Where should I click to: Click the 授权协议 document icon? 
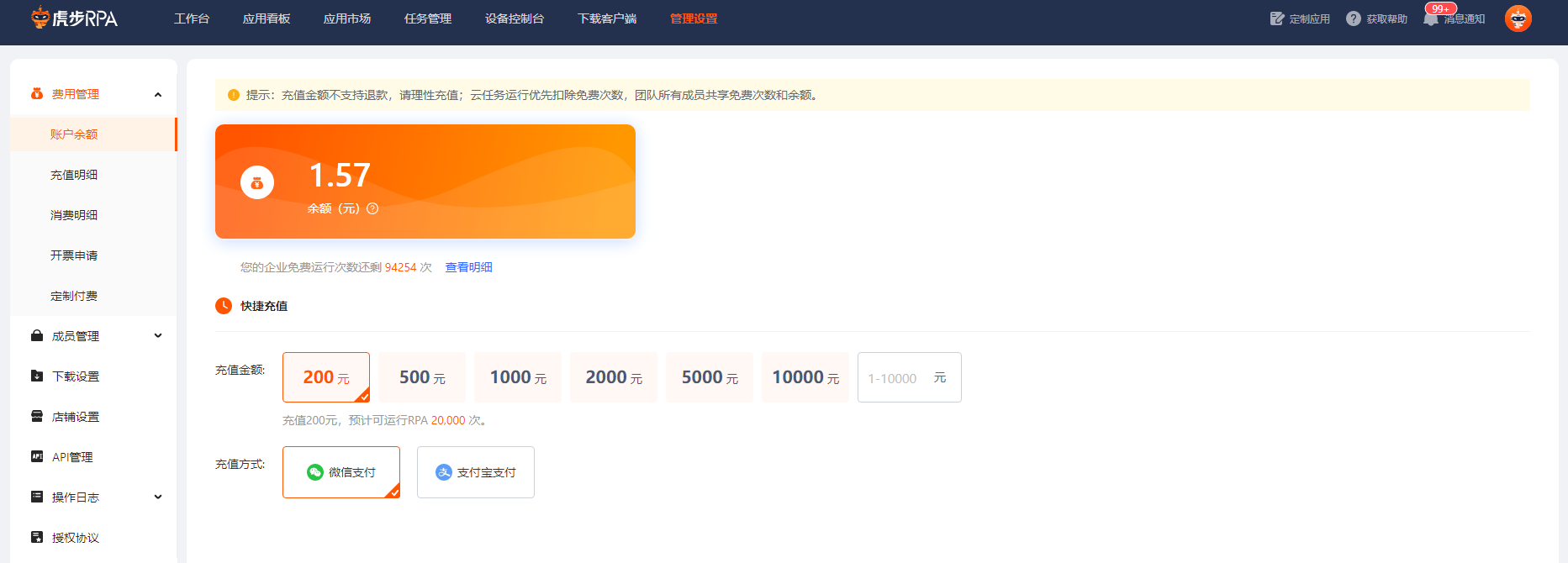[37, 538]
